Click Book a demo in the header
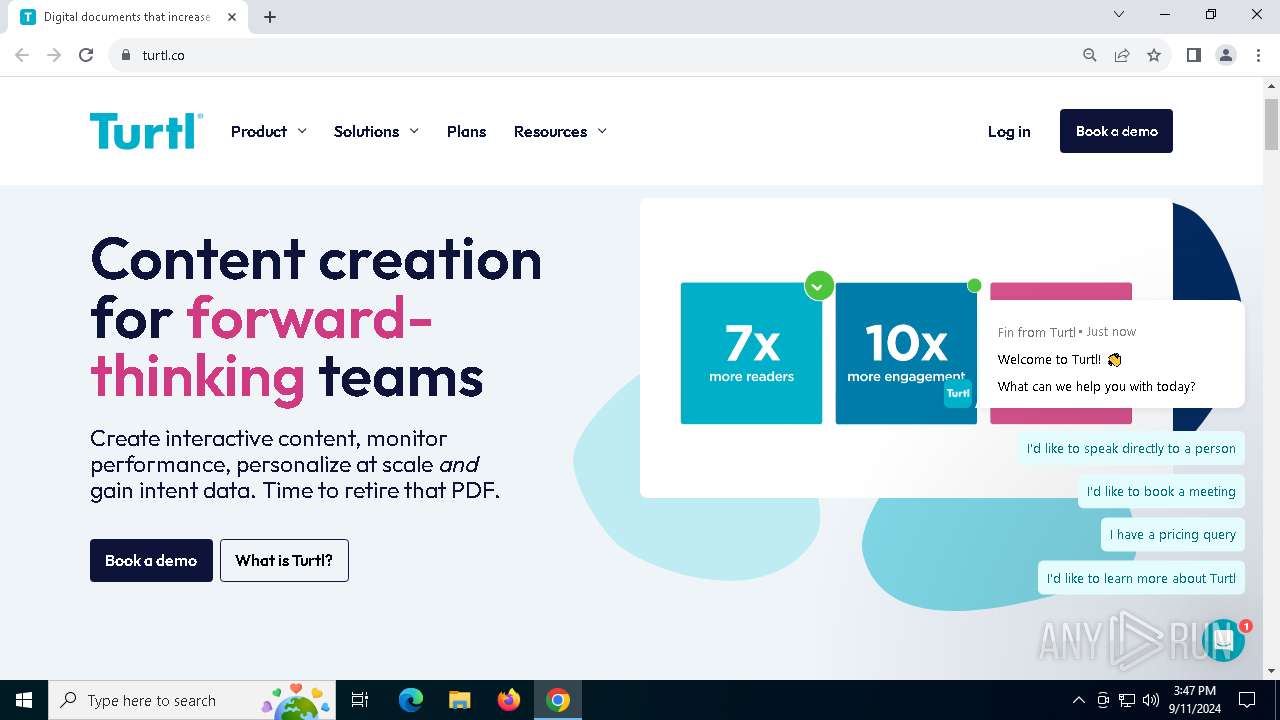The width and height of the screenshot is (1280, 720). pyautogui.click(x=1116, y=131)
